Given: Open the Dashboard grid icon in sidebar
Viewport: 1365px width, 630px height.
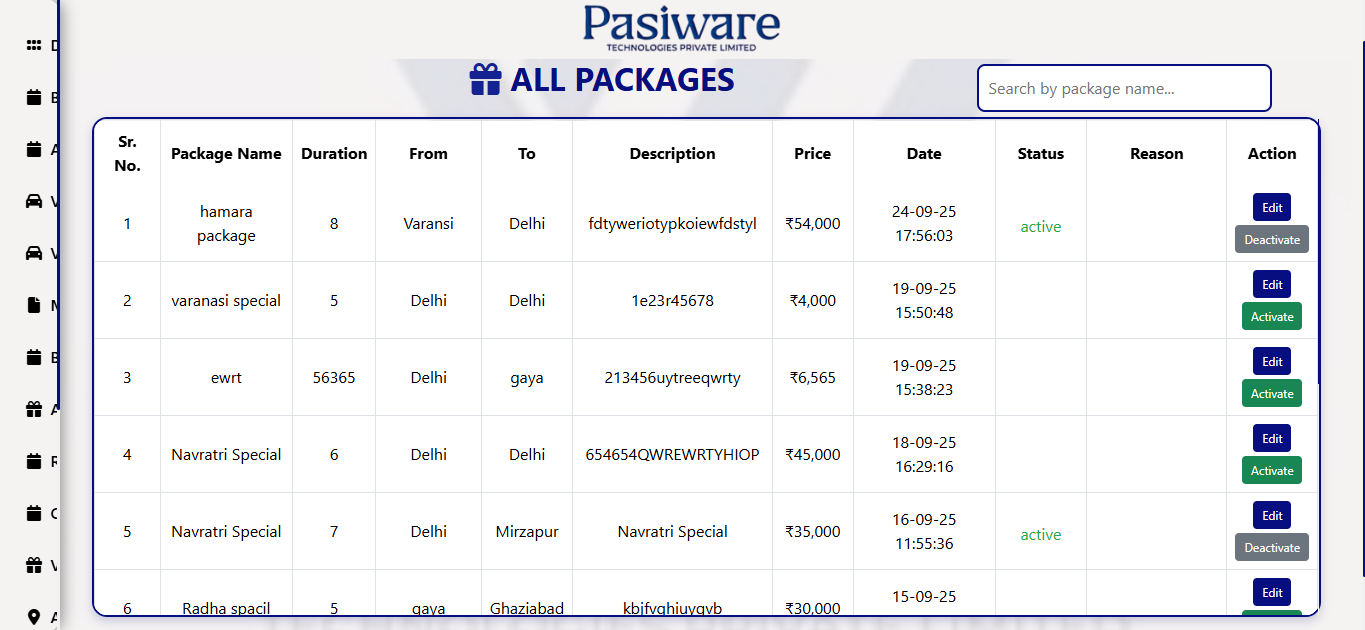Looking at the screenshot, I should click(34, 45).
